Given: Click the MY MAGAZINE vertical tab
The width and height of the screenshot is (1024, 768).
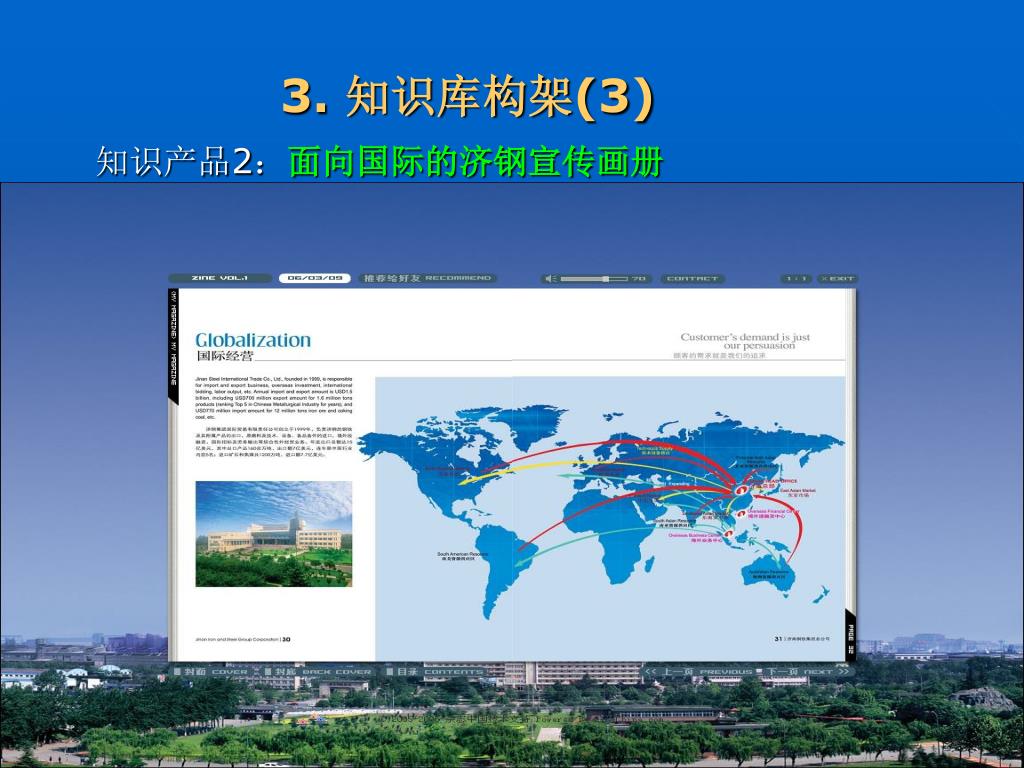Looking at the screenshot, I should click(x=173, y=346).
